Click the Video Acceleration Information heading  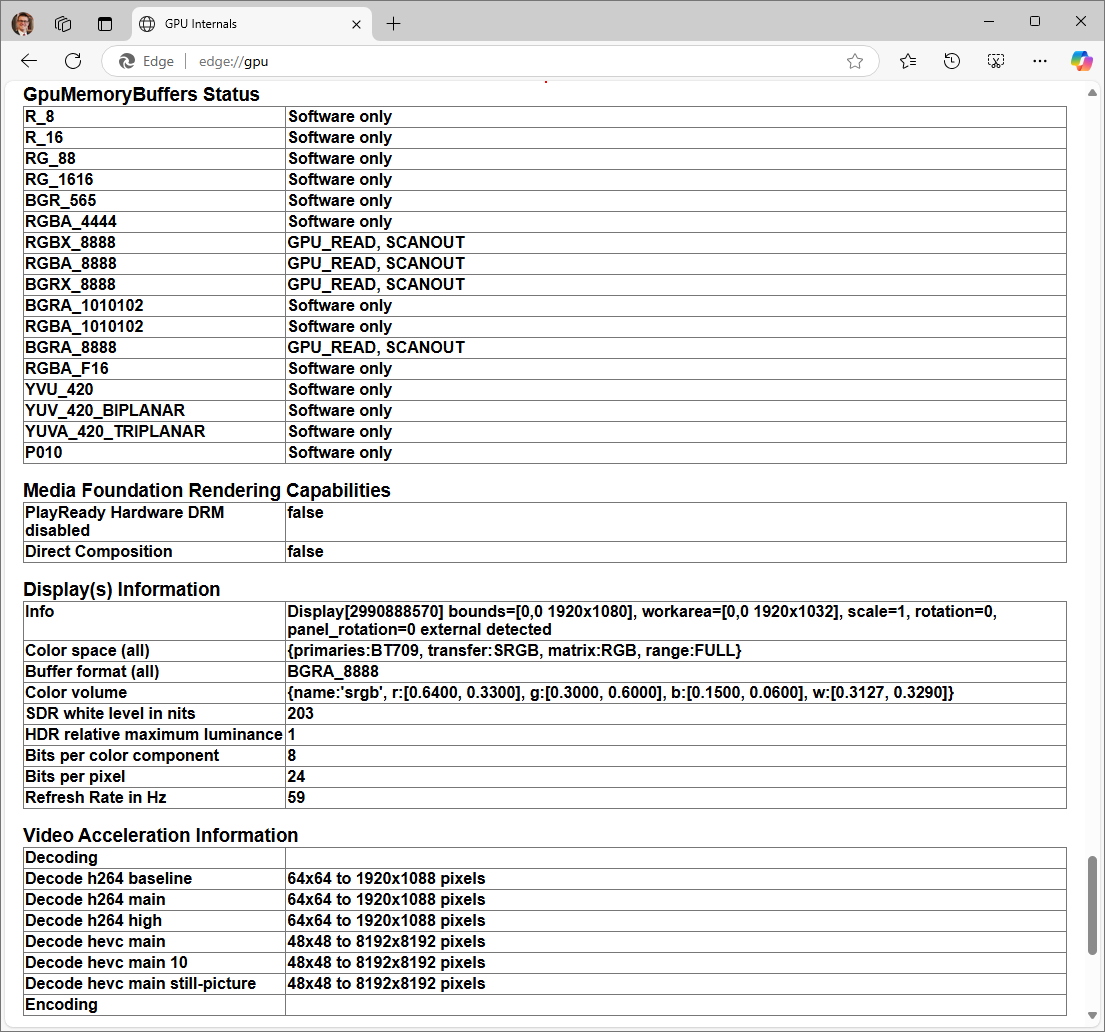[x=161, y=835]
